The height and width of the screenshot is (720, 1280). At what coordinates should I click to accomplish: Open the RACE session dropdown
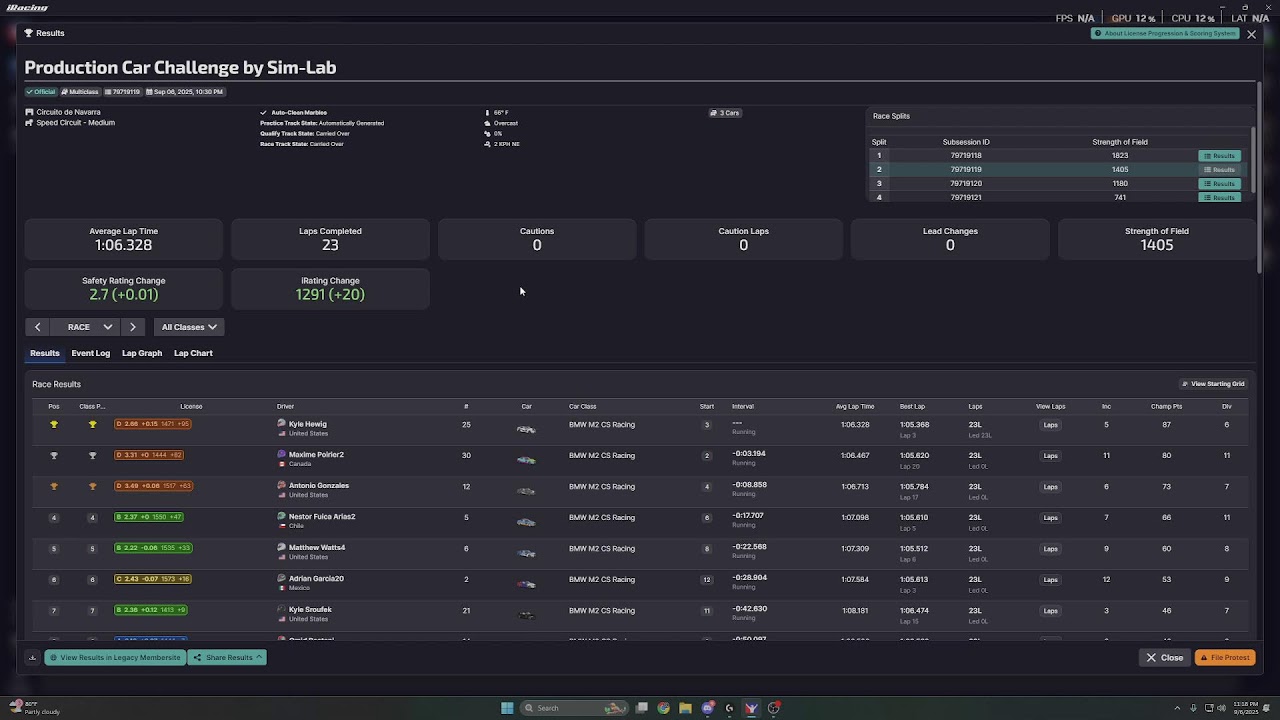point(85,327)
